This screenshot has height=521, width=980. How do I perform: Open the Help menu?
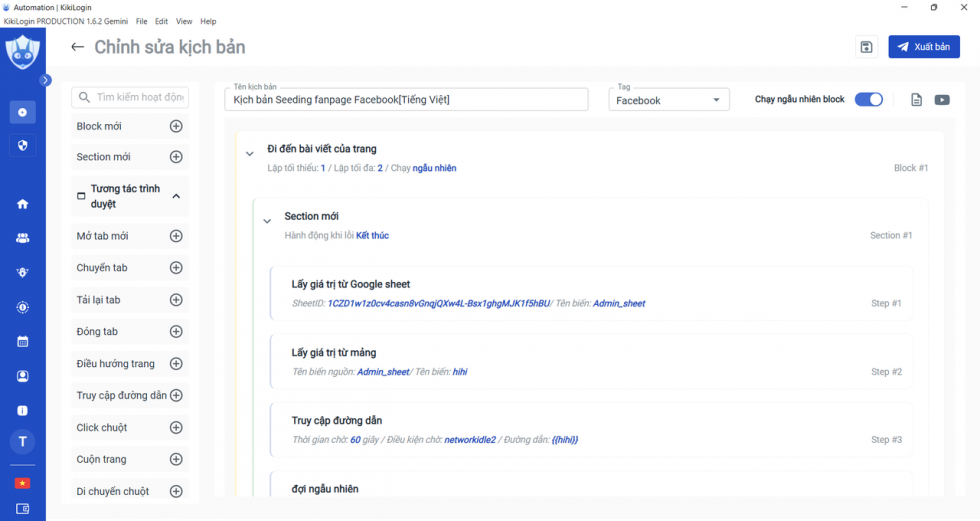tap(208, 21)
